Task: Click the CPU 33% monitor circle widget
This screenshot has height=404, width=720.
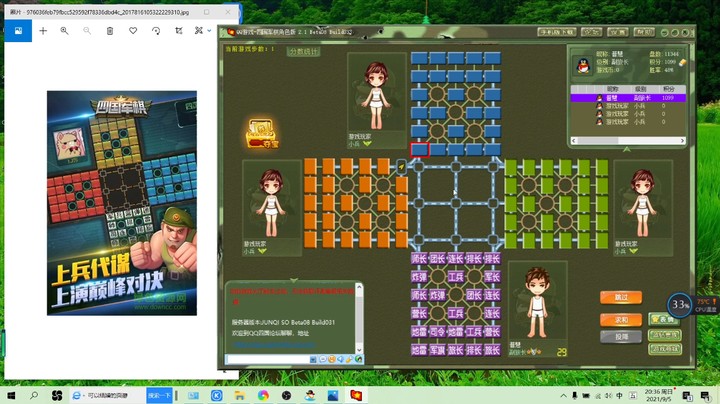Action: 680,304
